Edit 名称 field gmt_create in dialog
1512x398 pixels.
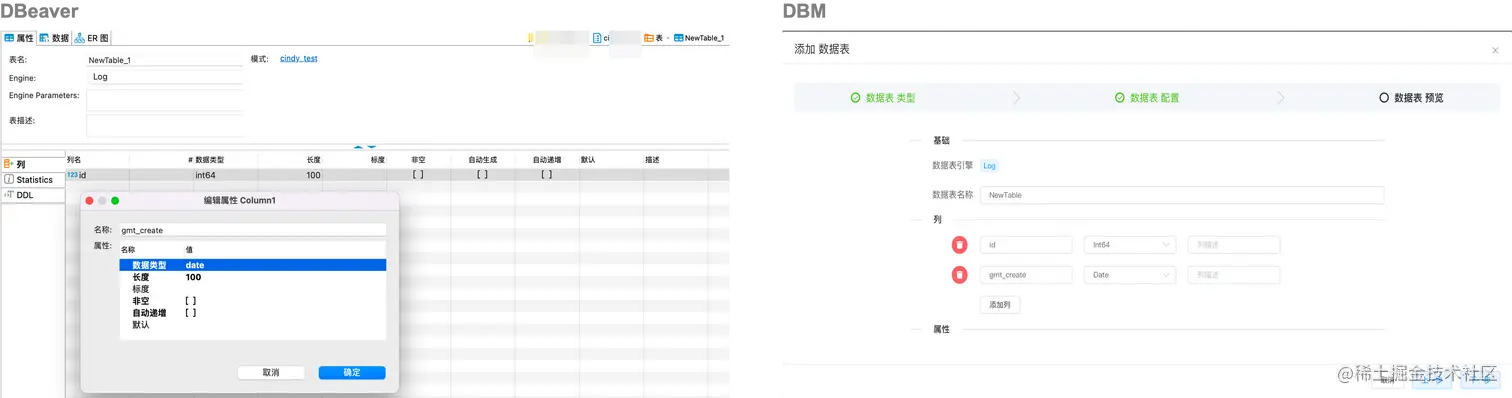click(x=253, y=230)
